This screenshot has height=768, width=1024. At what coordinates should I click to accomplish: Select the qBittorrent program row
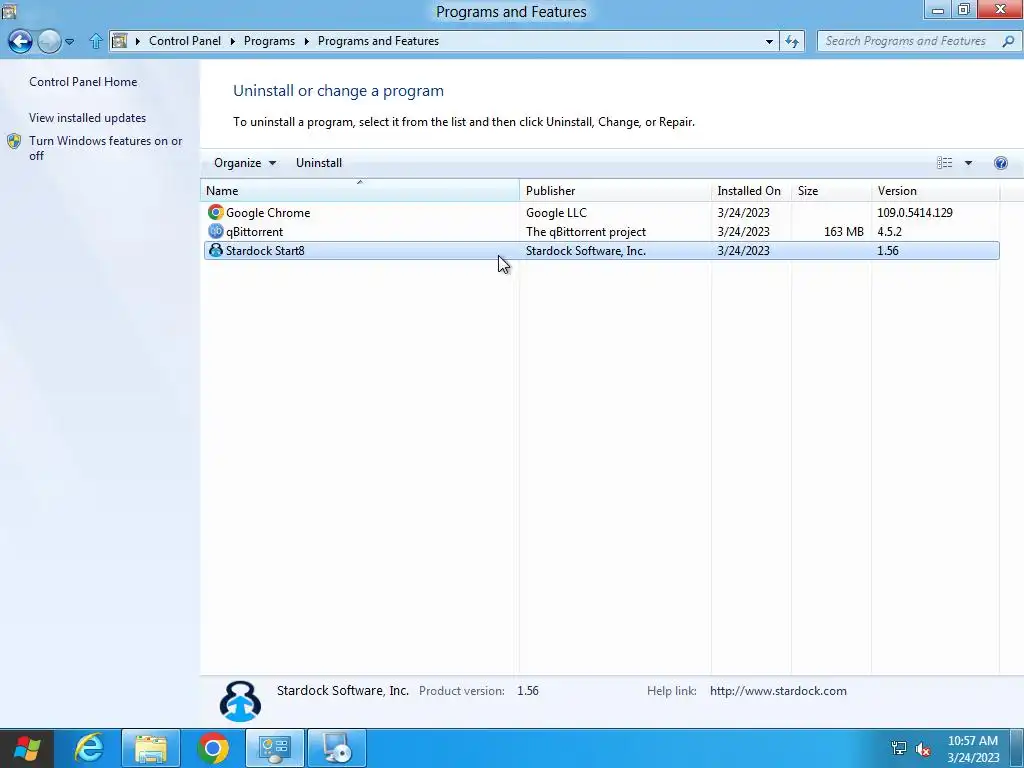tap(601, 232)
